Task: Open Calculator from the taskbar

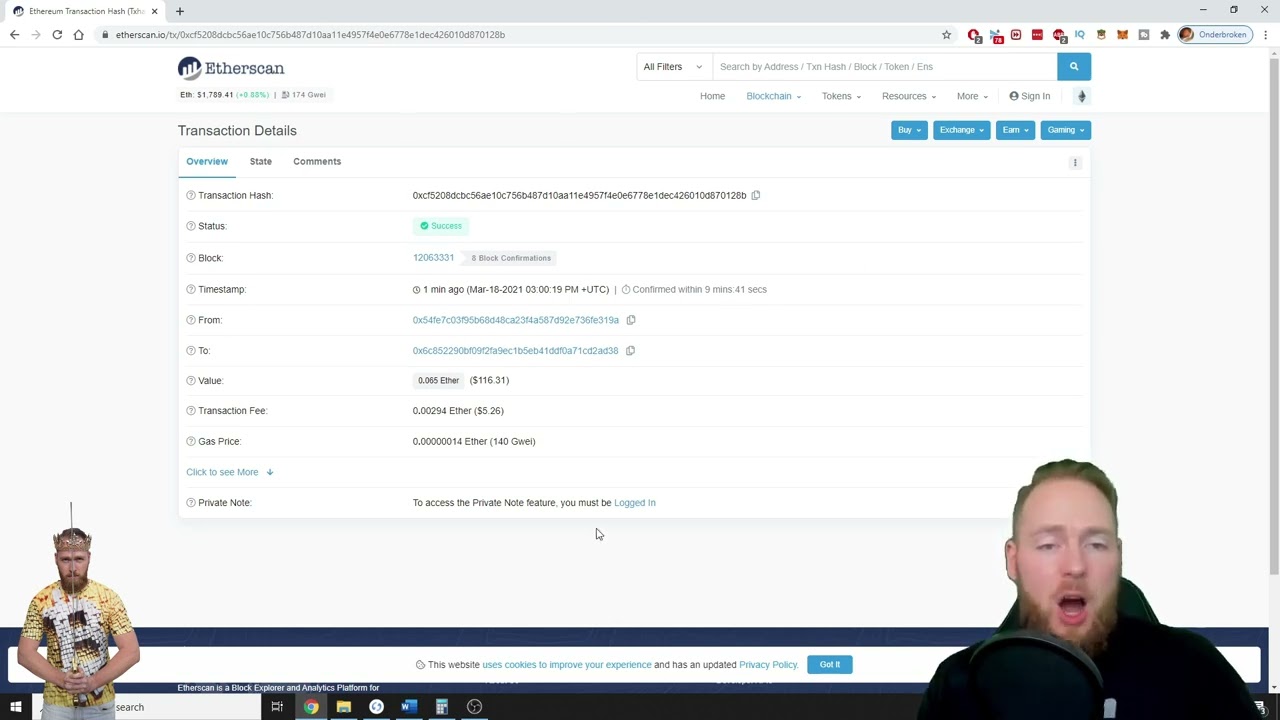Action: tap(441, 707)
